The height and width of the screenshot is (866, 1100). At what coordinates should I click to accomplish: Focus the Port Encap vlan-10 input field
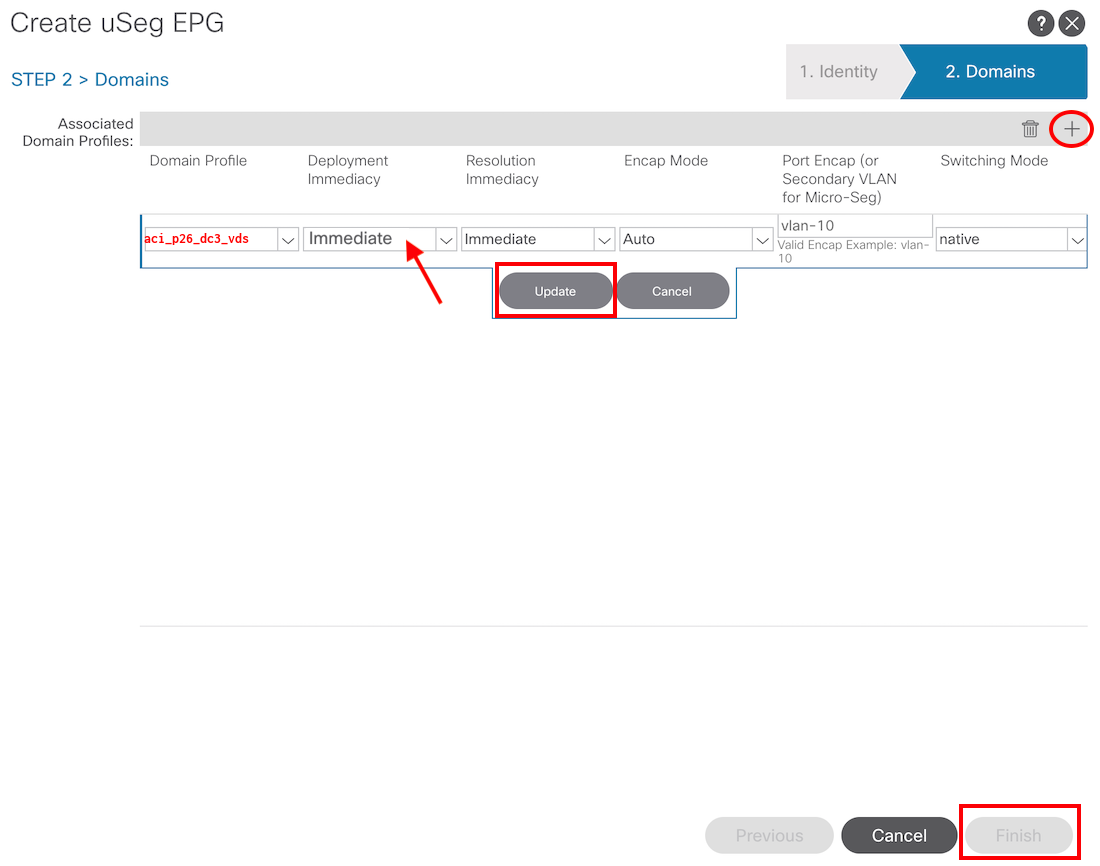854,226
